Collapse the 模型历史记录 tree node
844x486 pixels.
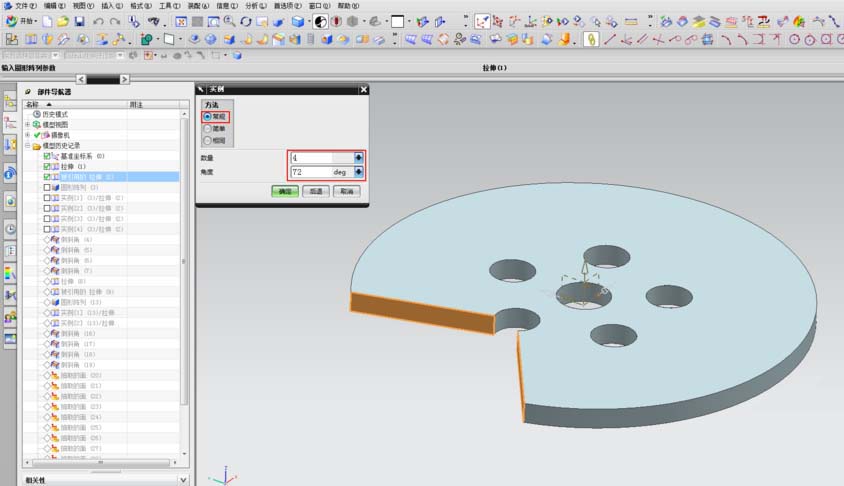pyautogui.click(x=27, y=146)
